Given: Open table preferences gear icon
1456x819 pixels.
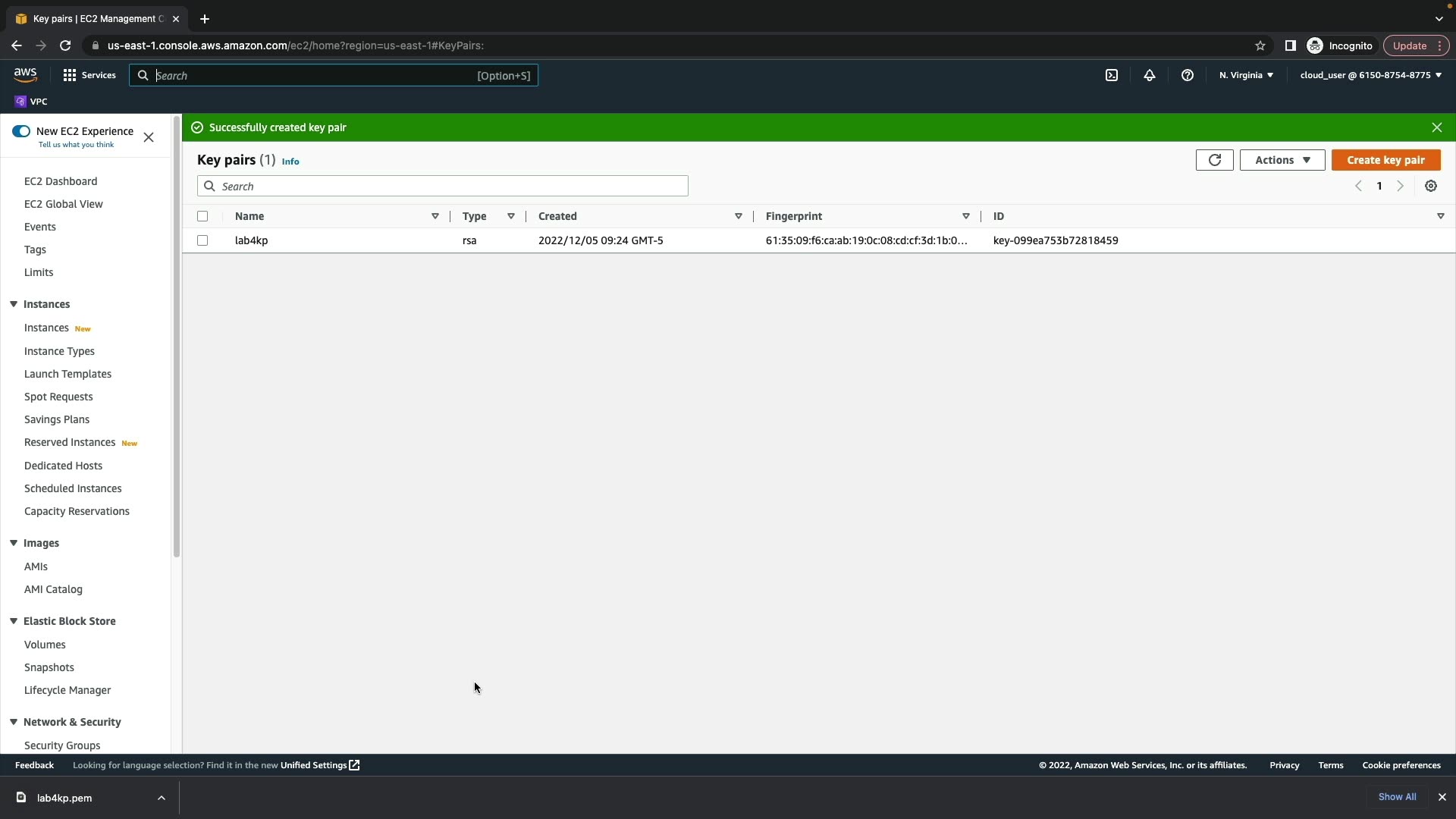Looking at the screenshot, I should click(1431, 187).
